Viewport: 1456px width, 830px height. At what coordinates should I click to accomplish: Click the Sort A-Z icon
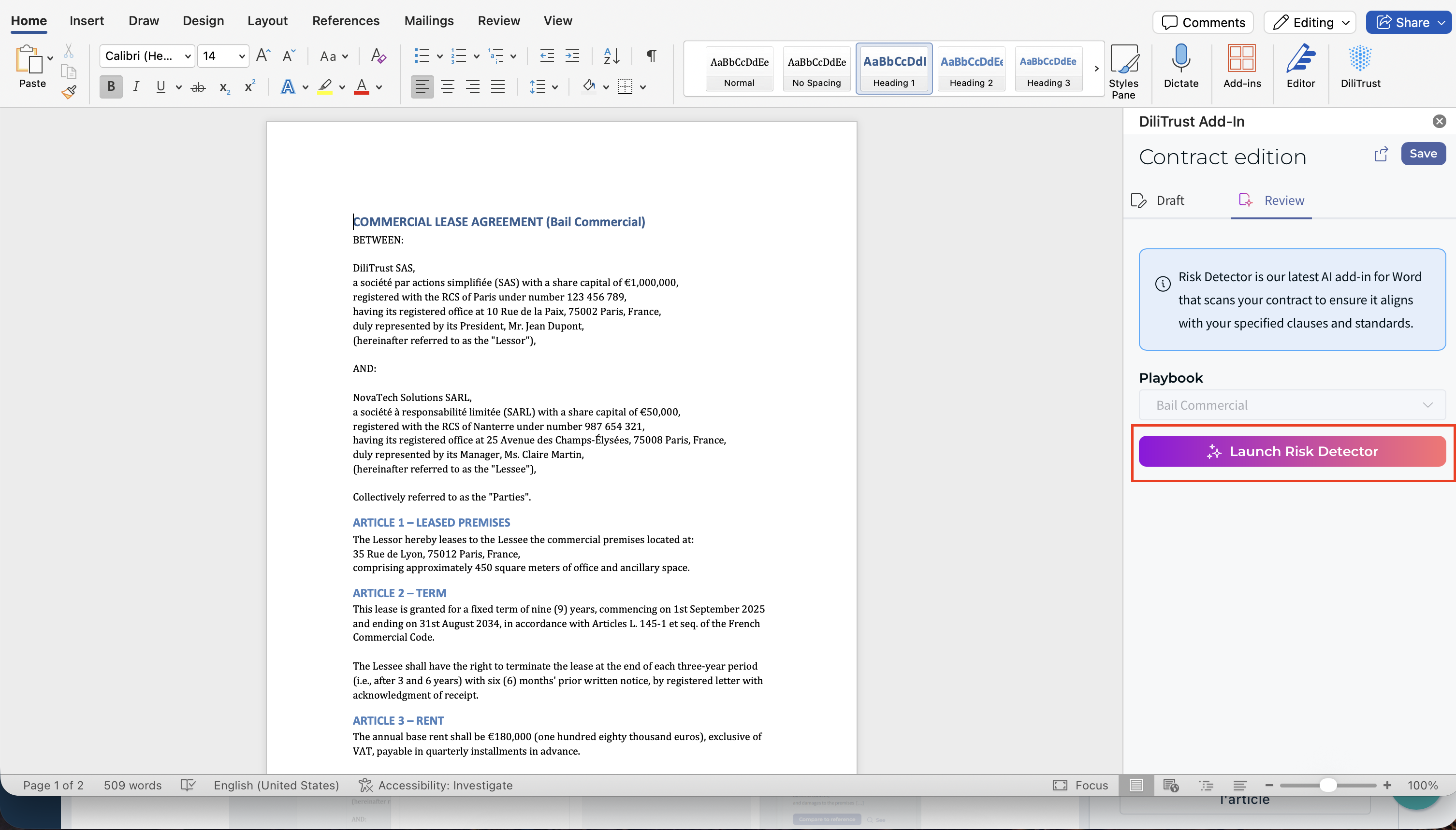pos(612,56)
